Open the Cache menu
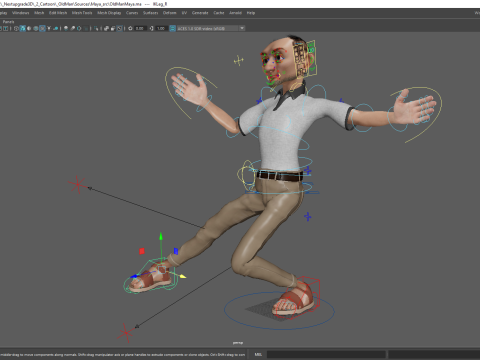The width and height of the screenshot is (480, 360). (x=219, y=13)
